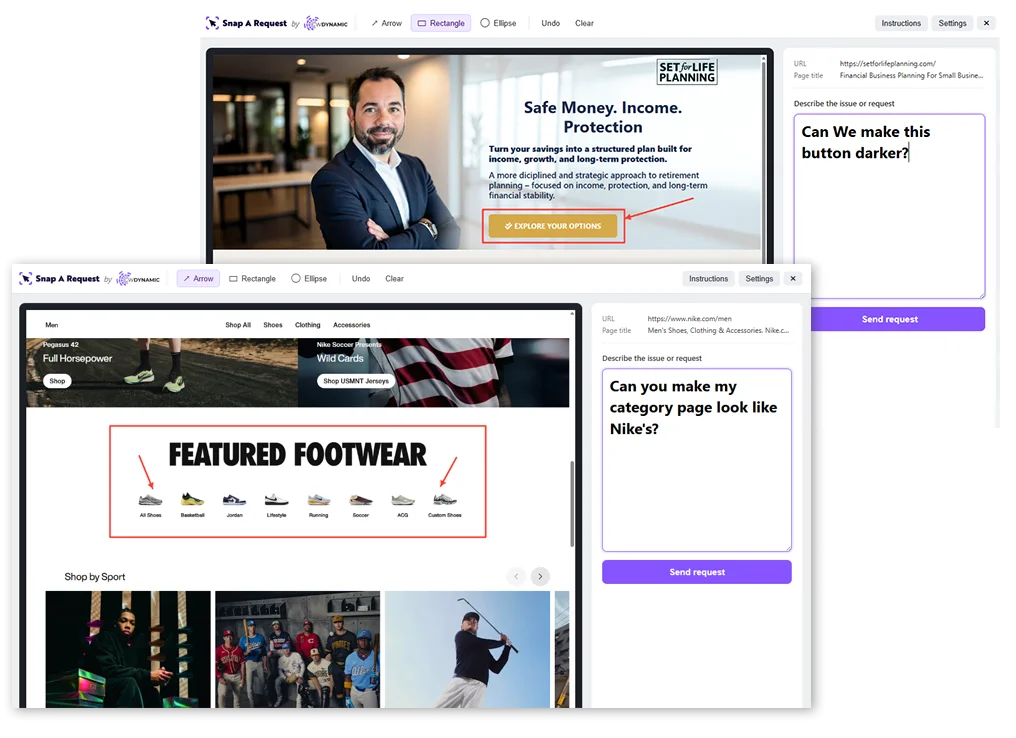The image size is (1016, 738).
Task: Open Instructions in front window
Action: coord(708,279)
